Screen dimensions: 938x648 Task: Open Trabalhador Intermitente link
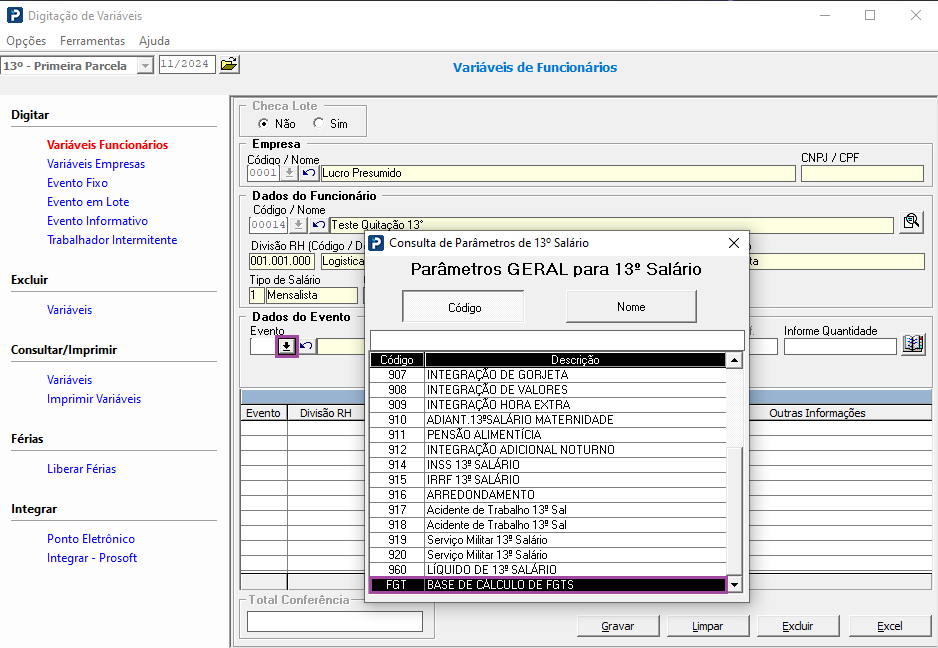coord(112,240)
